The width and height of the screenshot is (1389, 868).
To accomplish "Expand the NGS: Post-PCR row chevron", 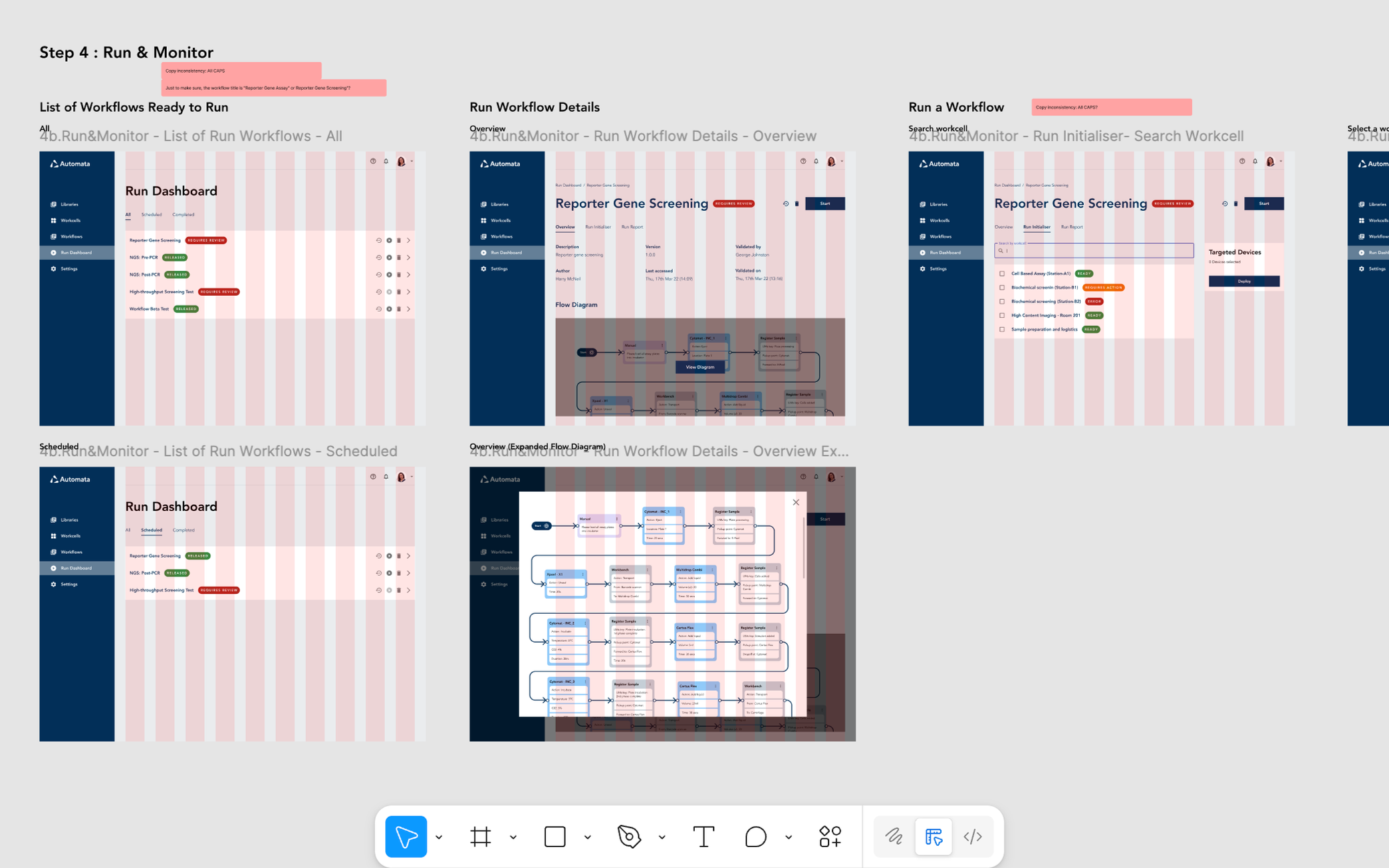I will pos(409,274).
